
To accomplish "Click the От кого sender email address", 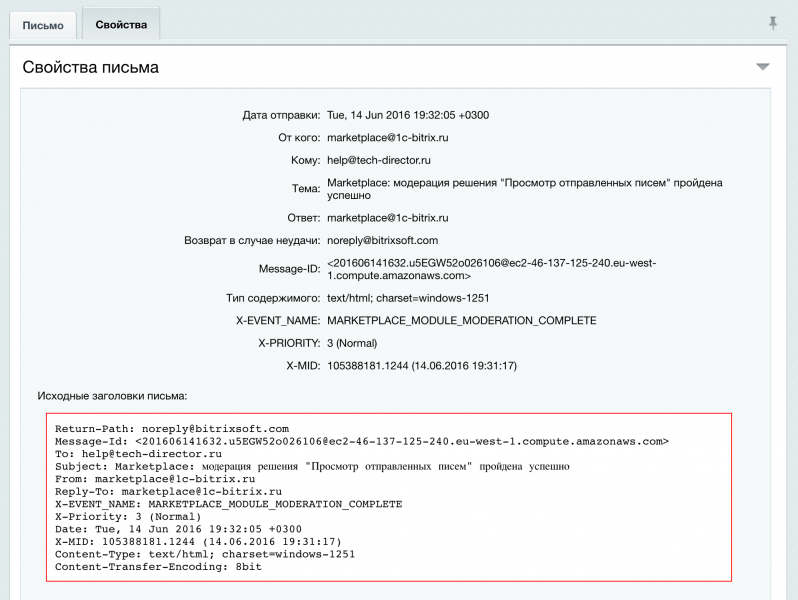I will pos(387,137).
